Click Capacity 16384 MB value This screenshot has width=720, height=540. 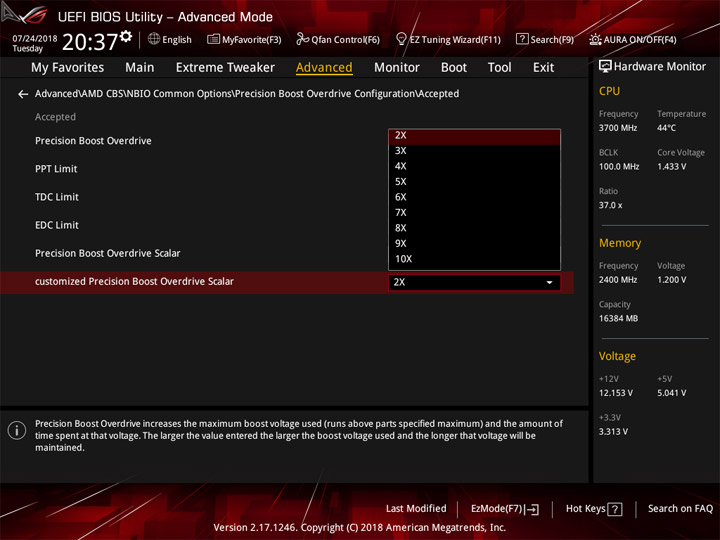pyautogui.click(x=618, y=319)
